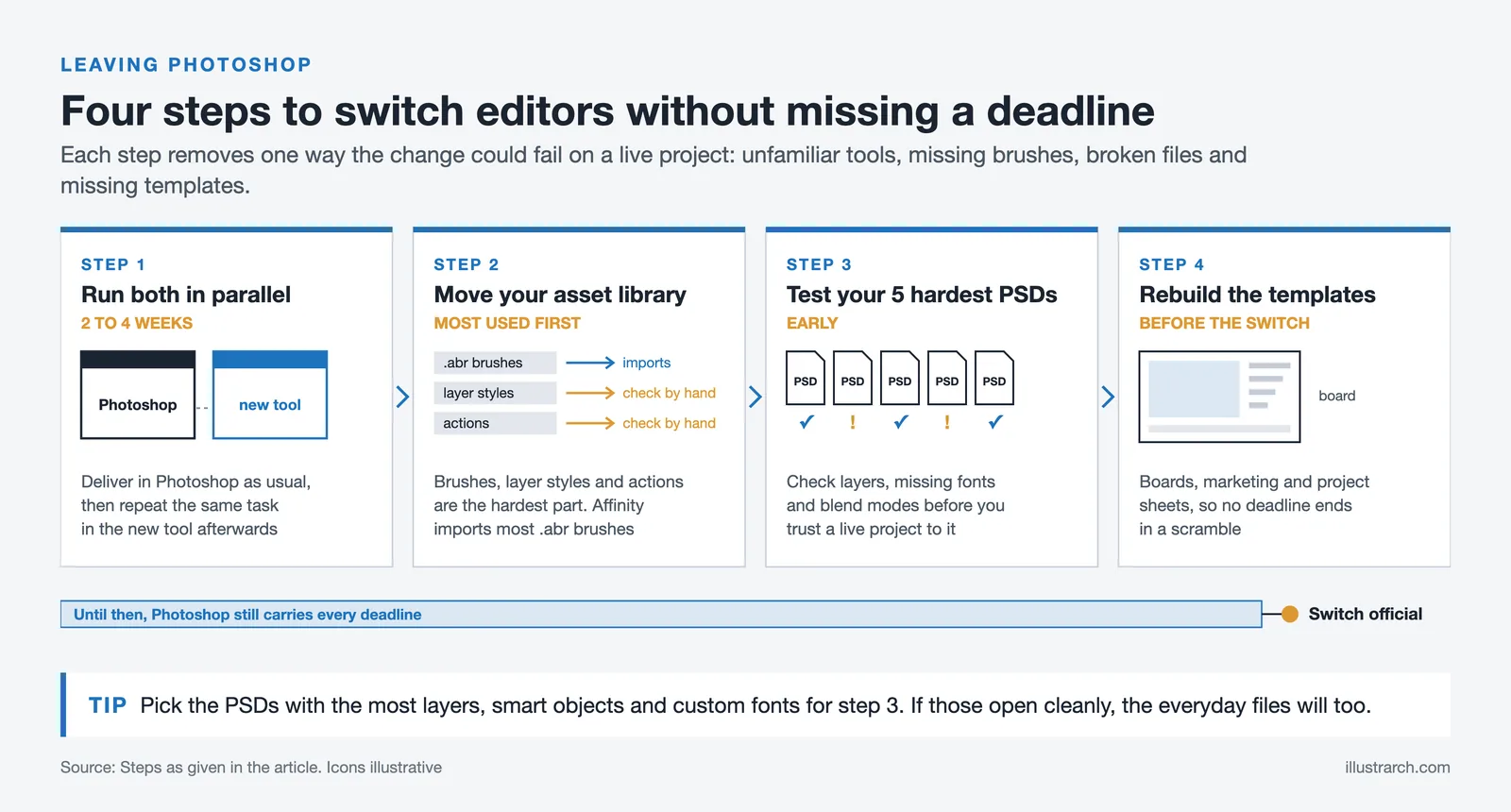Click the exclamation mark under the second PSD icon
The width and height of the screenshot is (1511, 812).
853,422
